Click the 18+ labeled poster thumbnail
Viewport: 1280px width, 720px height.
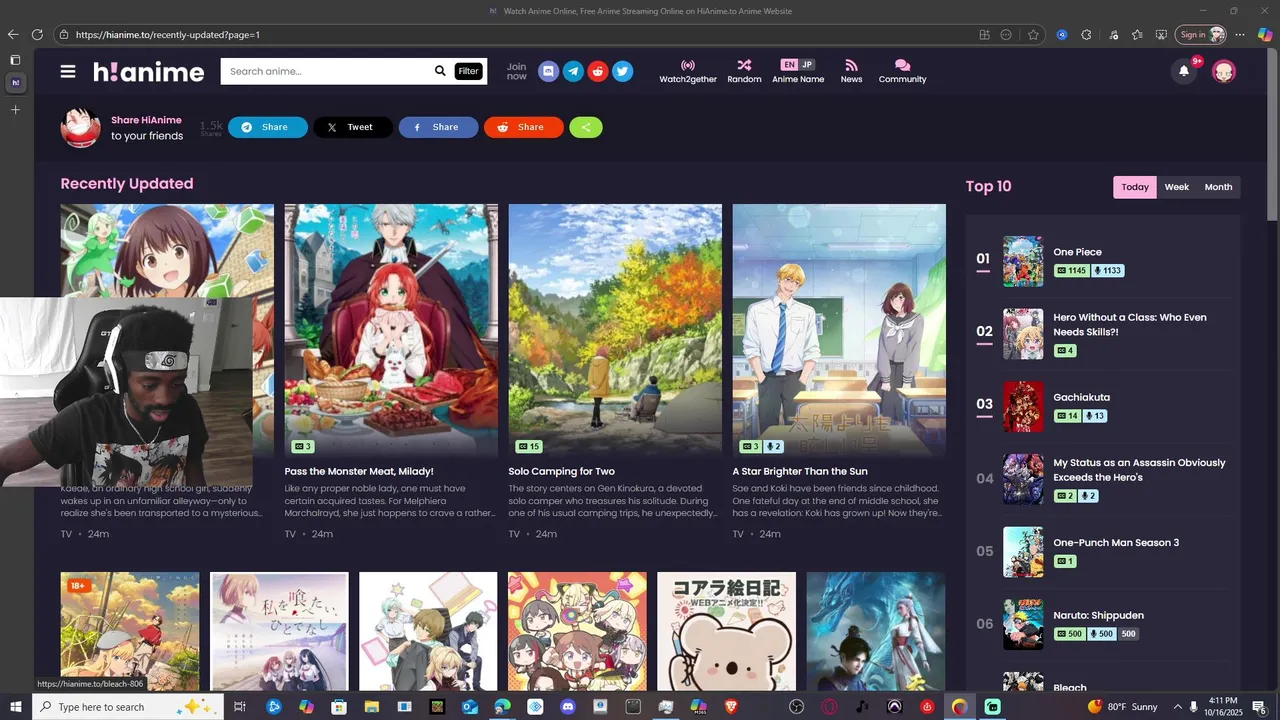[x=130, y=631]
